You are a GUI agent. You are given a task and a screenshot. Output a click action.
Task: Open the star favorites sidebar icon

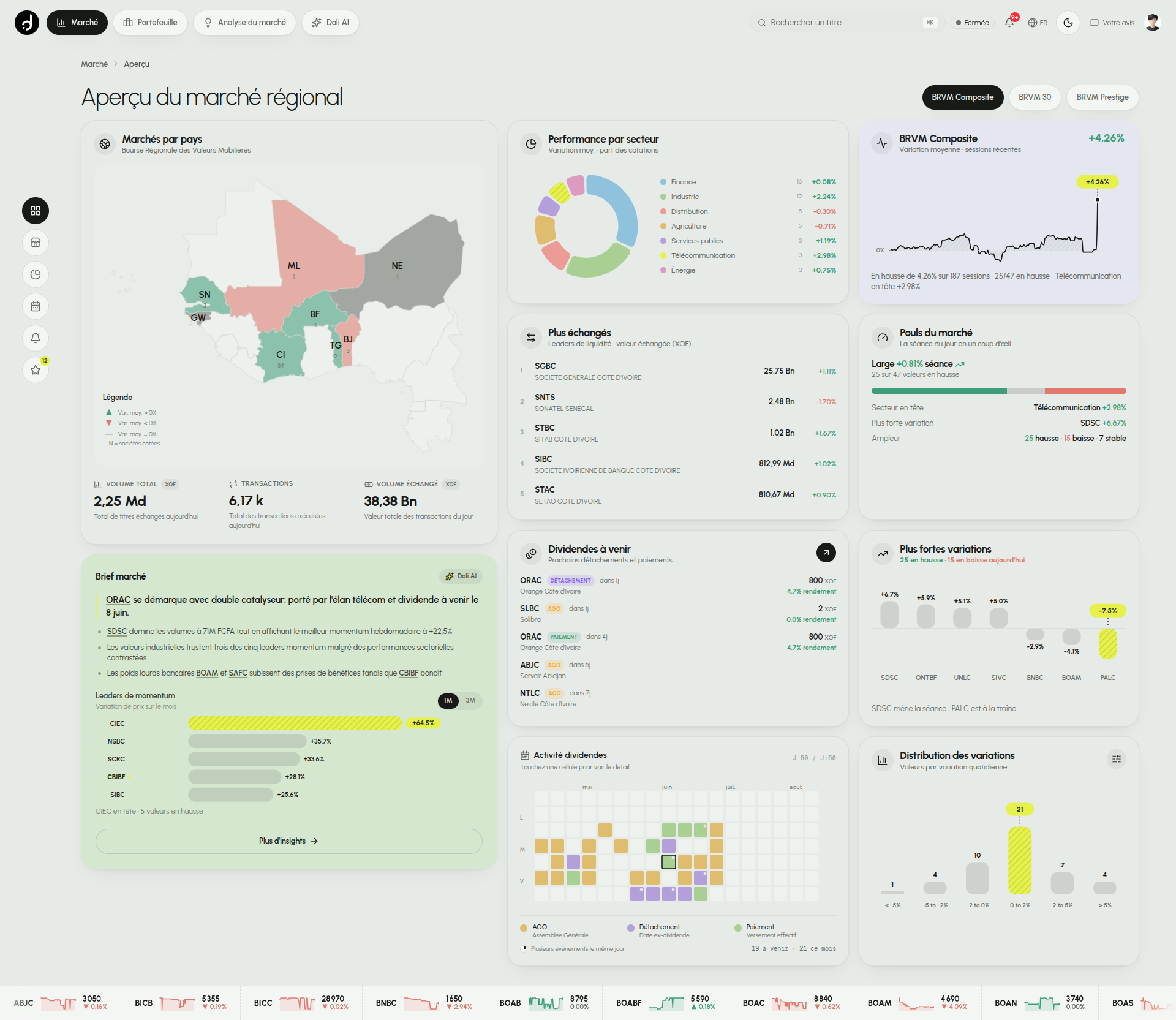36,370
